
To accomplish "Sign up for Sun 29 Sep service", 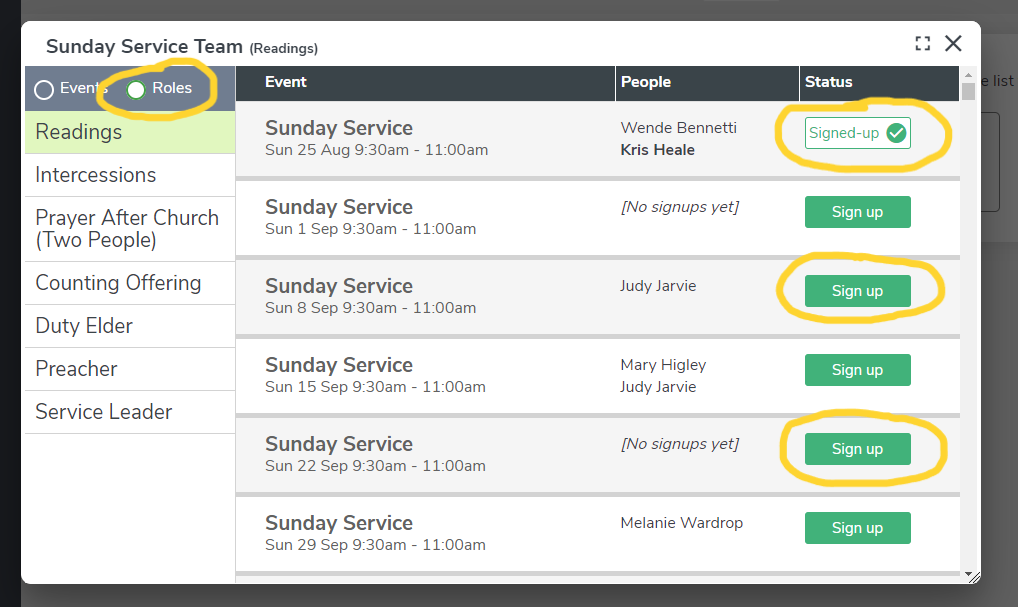I will [857, 528].
